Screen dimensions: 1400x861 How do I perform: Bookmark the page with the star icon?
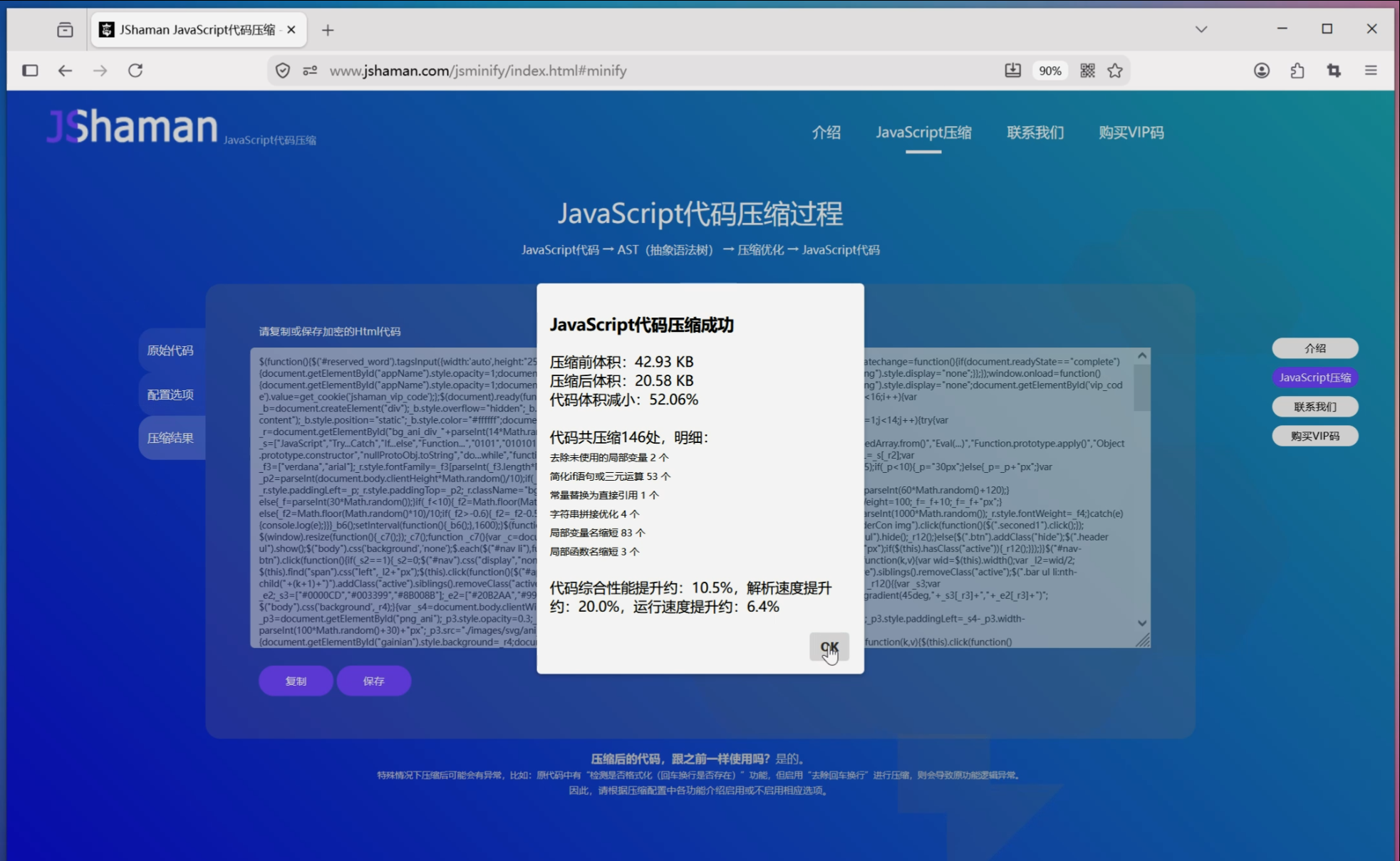[1115, 71]
